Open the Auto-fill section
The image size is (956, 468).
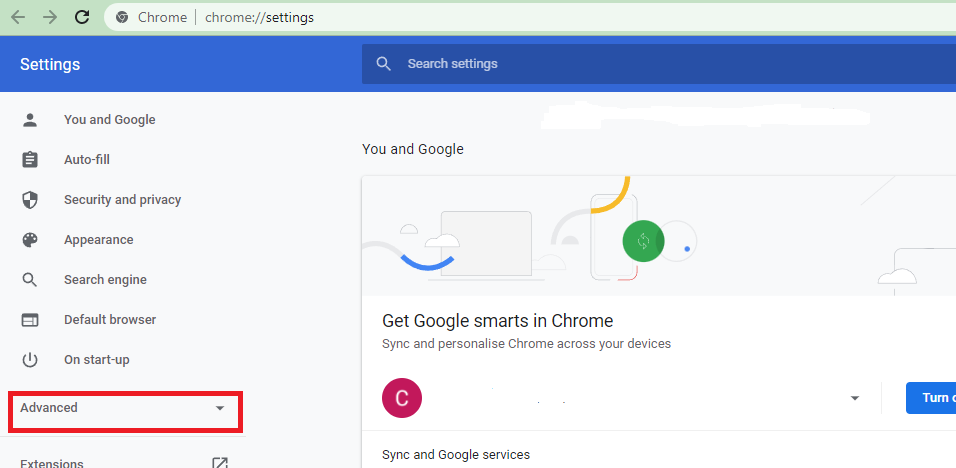[87, 160]
